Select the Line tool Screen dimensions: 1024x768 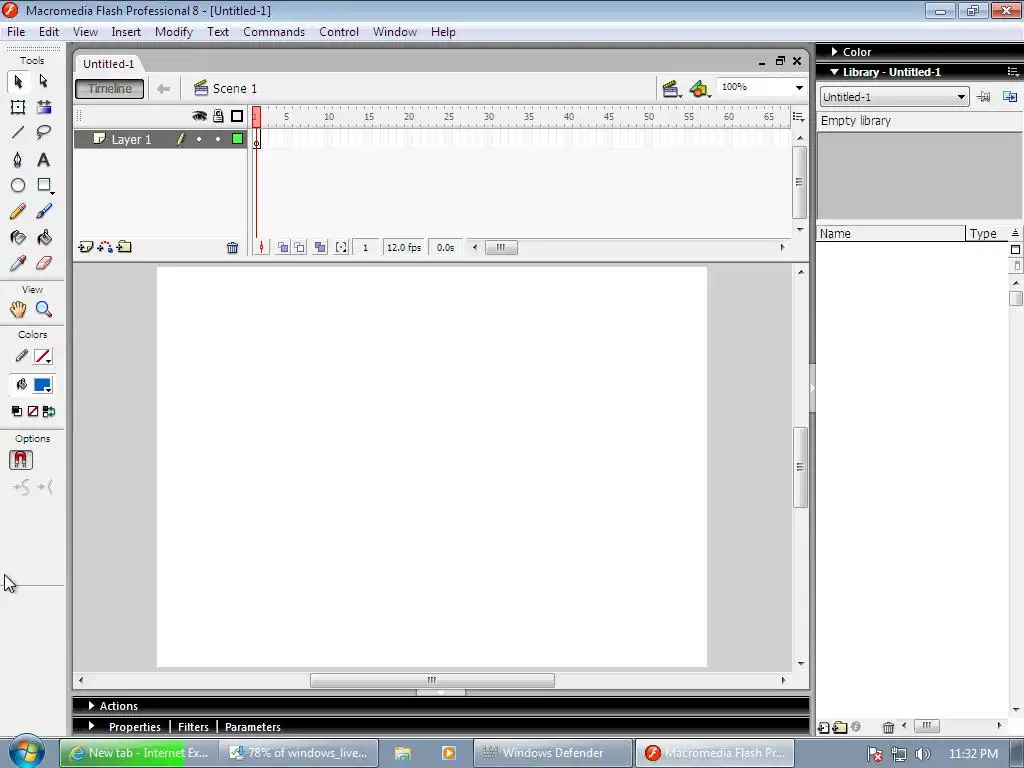pyautogui.click(x=18, y=133)
